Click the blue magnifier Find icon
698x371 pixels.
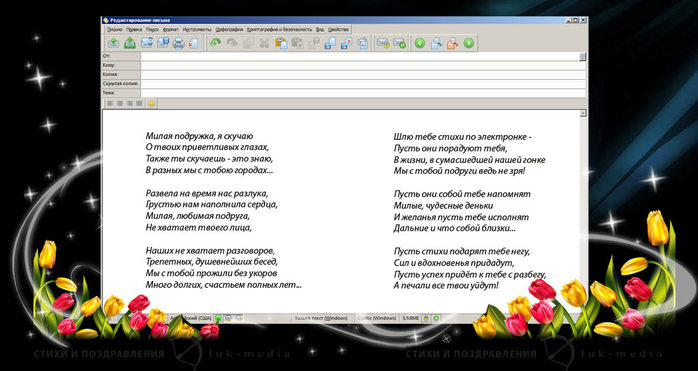pyautogui.click(x=436, y=43)
